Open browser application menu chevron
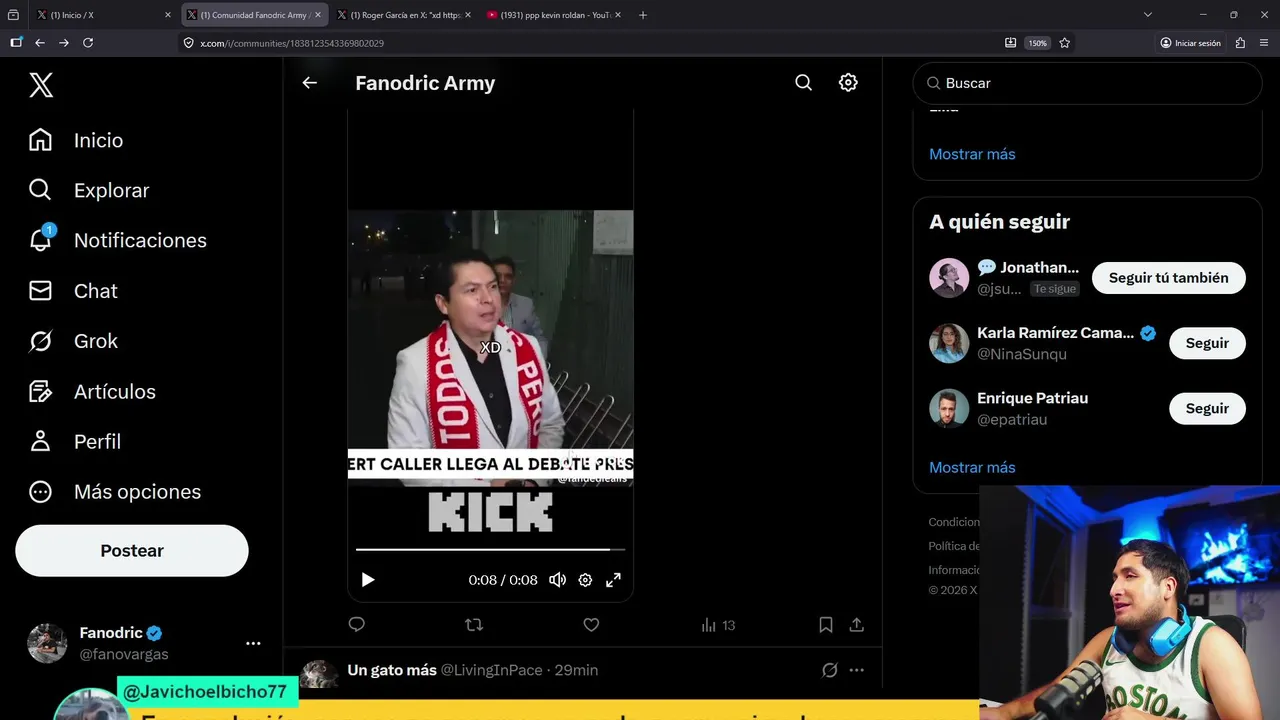The image size is (1280, 720). point(1265,43)
